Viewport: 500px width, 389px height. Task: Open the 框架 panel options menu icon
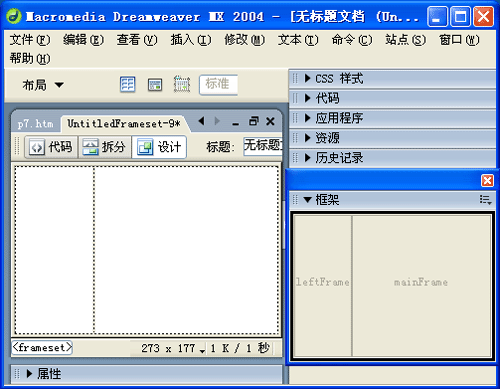click(x=485, y=200)
